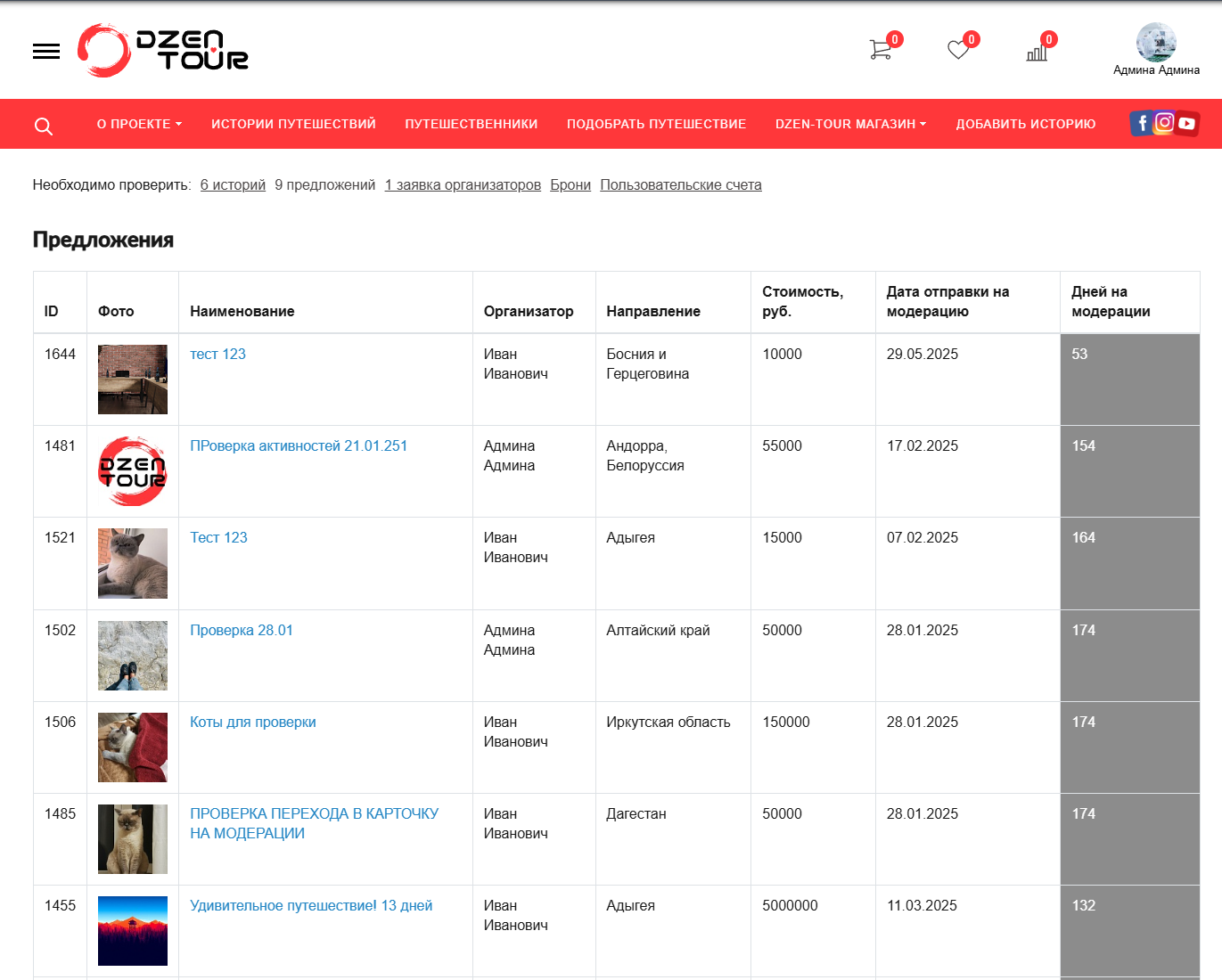Open the comparison chart icon

1037,52
